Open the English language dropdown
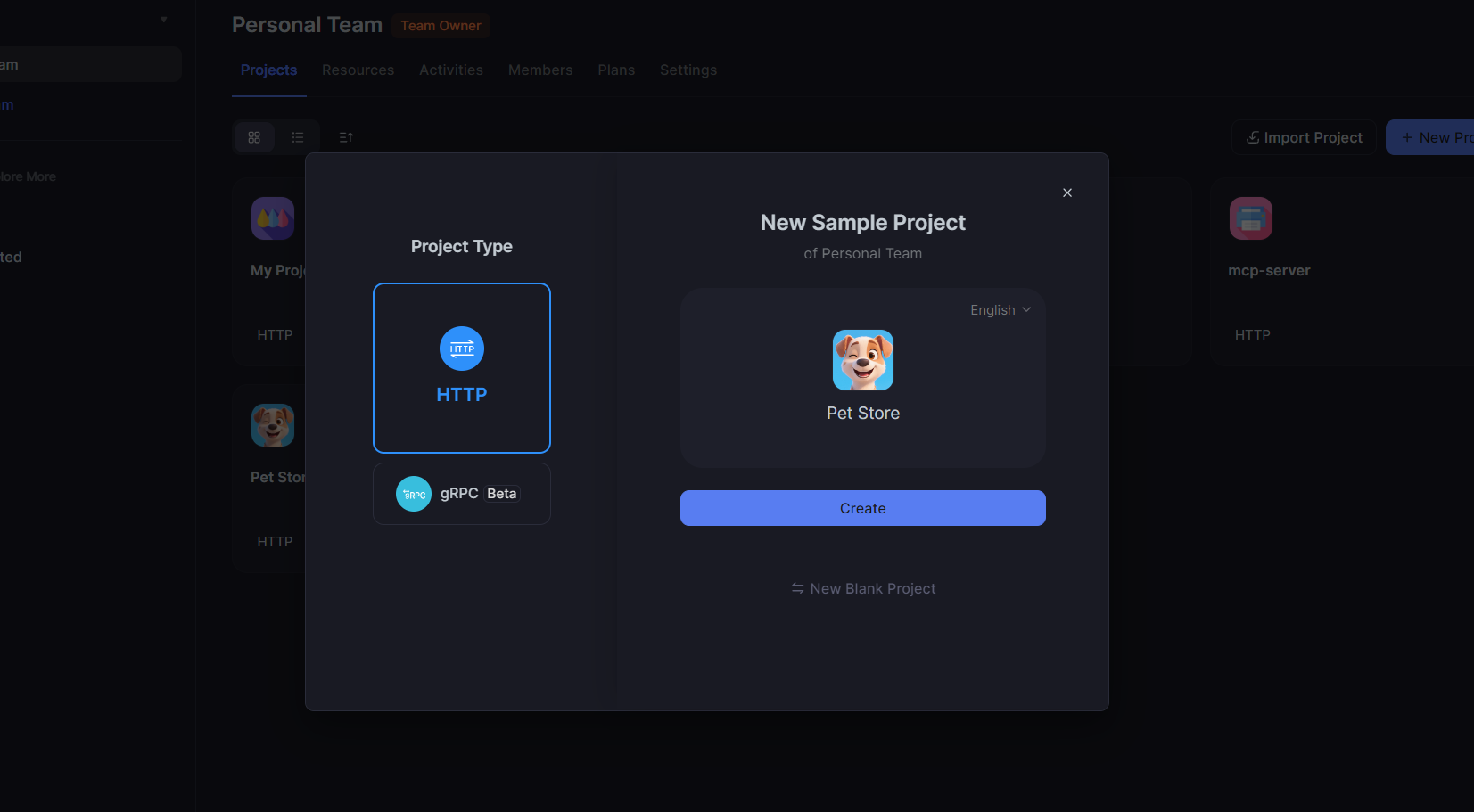The width and height of the screenshot is (1474, 812). [1000, 309]
